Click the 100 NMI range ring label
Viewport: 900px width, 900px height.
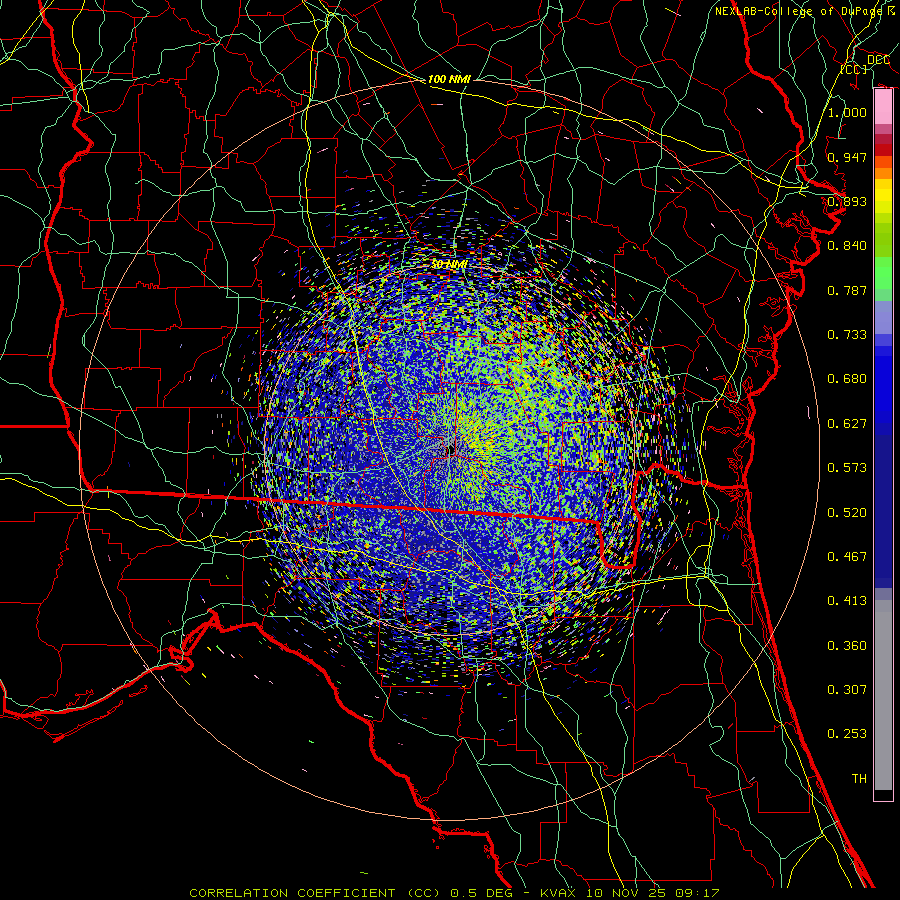(x=449, y=79)
